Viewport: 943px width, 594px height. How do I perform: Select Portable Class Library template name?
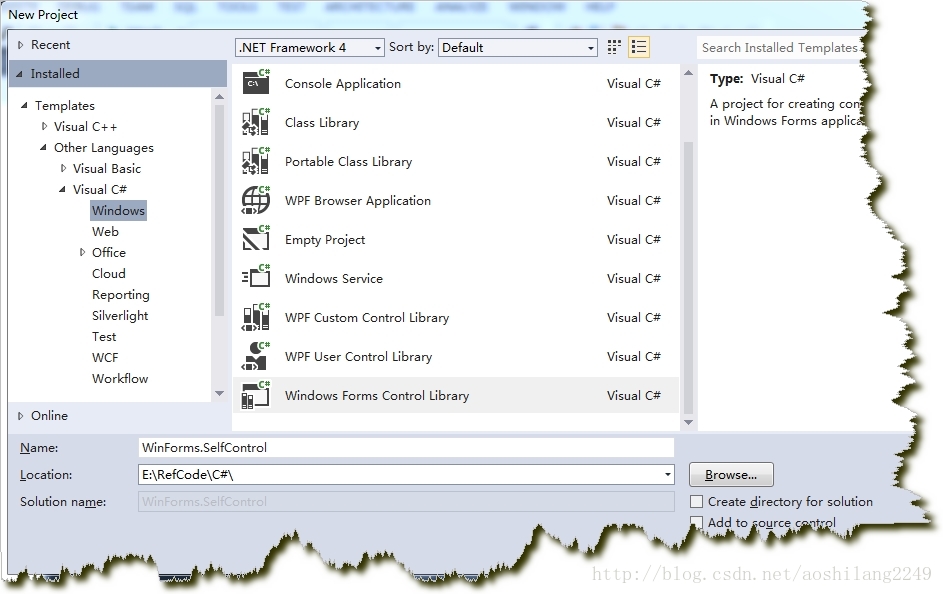[348, 162]
